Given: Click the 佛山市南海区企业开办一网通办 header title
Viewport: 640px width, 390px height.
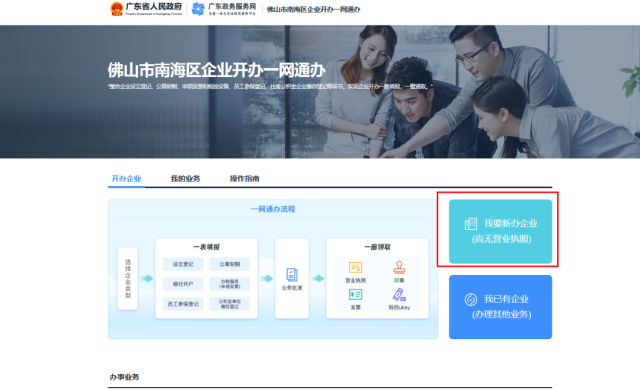Looking at the screenshot, I should (313, 9).
